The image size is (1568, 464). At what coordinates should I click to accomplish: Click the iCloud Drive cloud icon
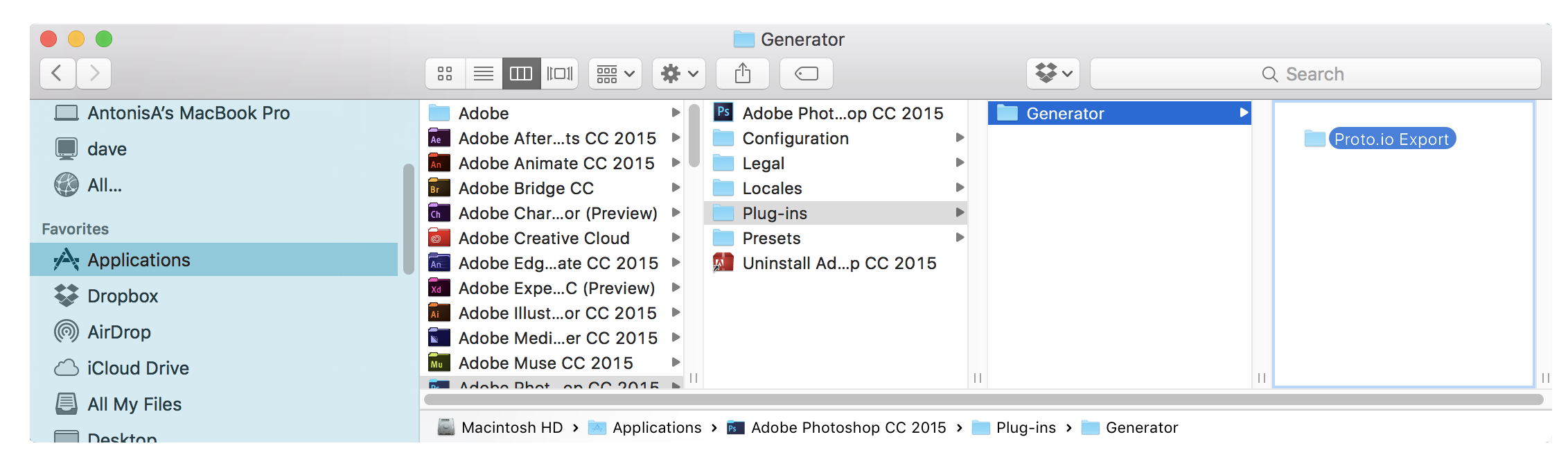(67, 368)
